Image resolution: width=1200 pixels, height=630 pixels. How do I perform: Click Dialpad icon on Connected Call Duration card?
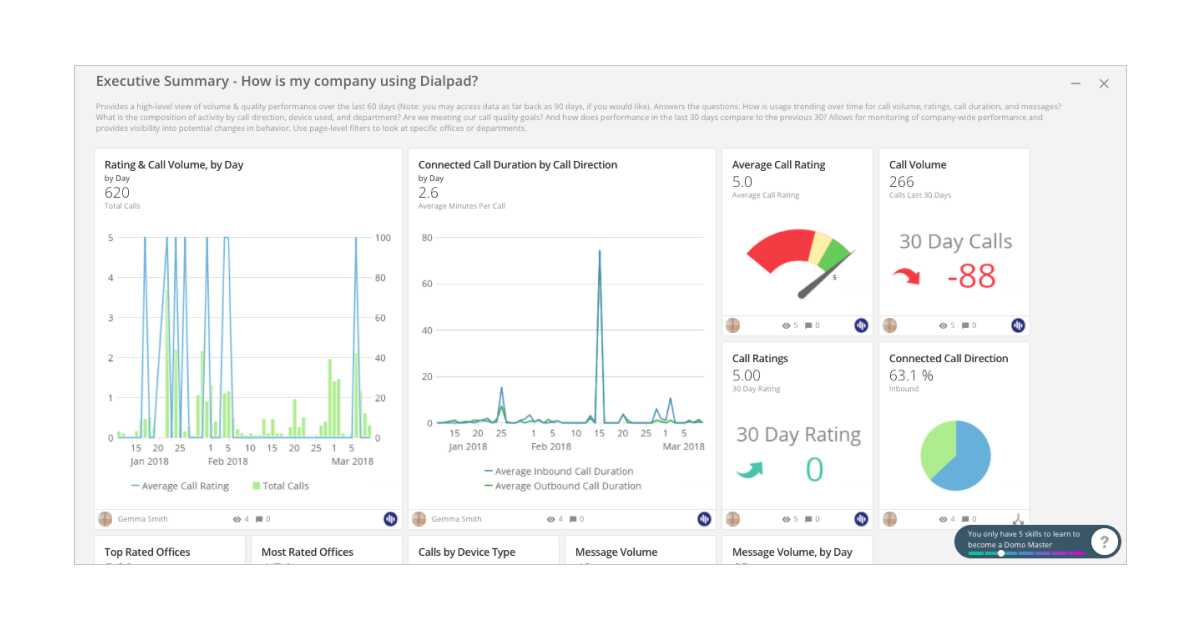[x=705, y=519]
